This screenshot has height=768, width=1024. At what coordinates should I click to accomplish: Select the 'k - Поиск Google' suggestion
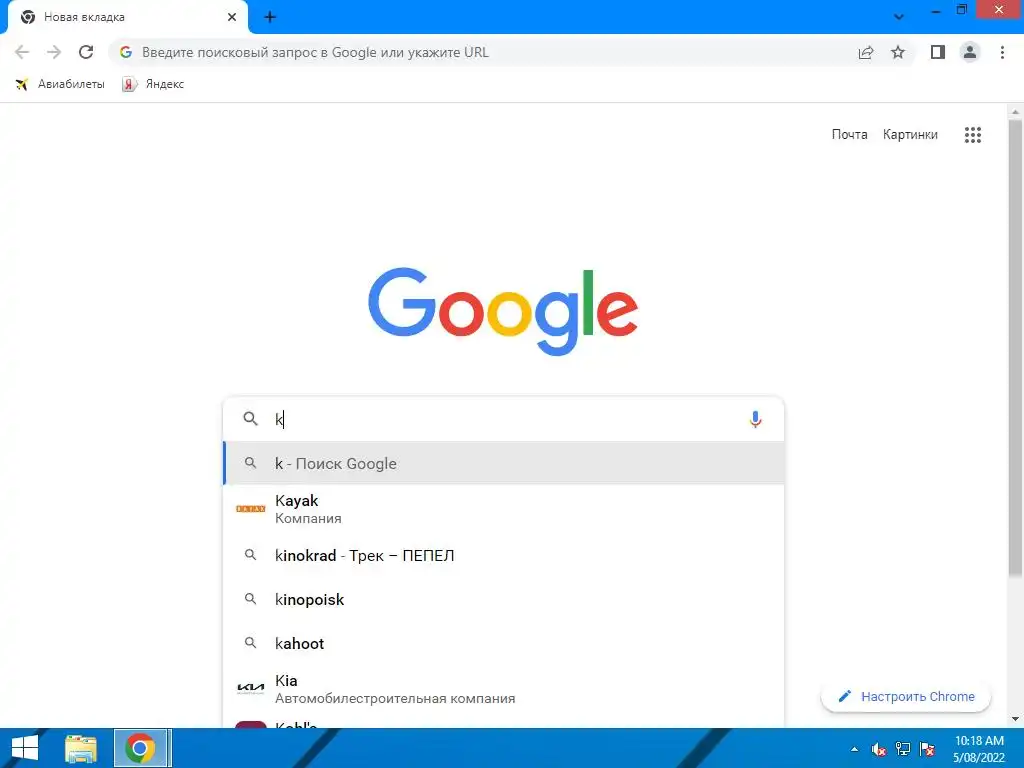tap(504, 463)
